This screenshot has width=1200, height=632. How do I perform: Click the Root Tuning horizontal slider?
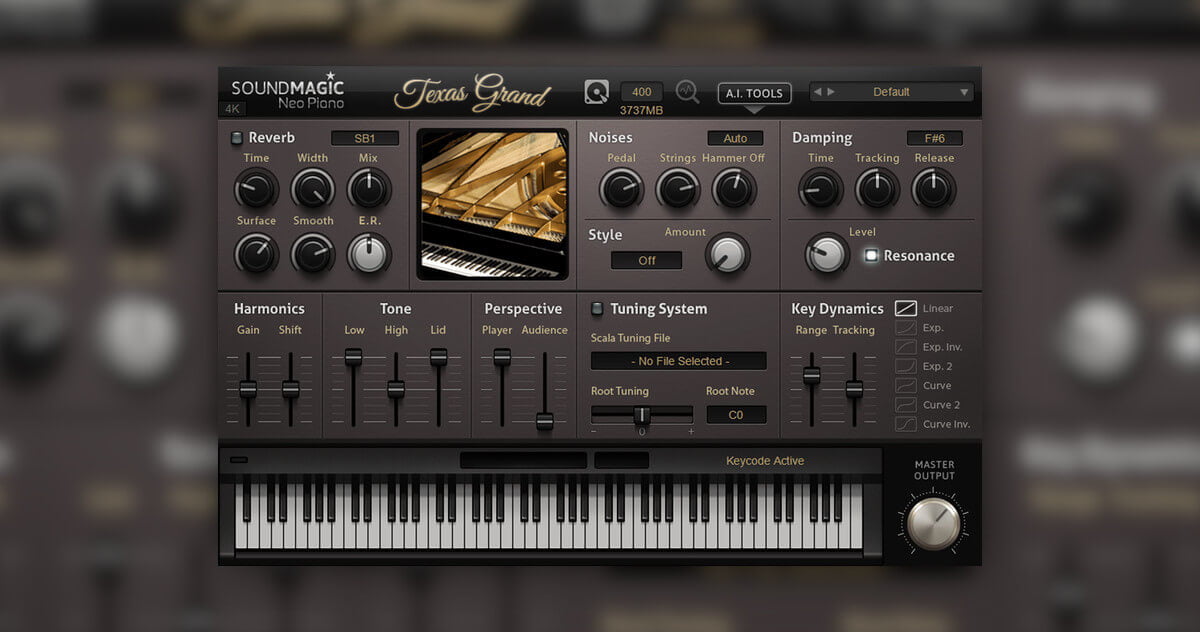[x=642, y=414]
